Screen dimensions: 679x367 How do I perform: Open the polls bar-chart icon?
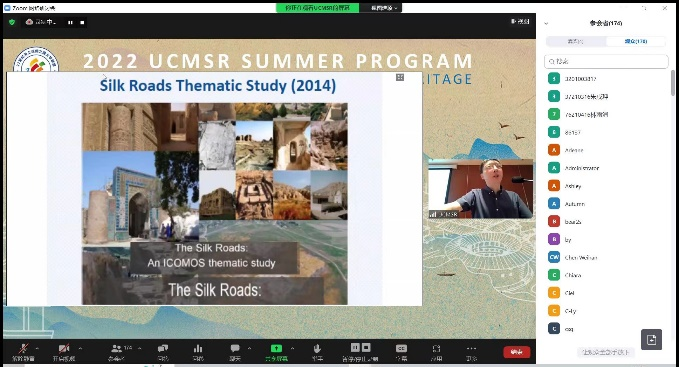click(198, 348)
